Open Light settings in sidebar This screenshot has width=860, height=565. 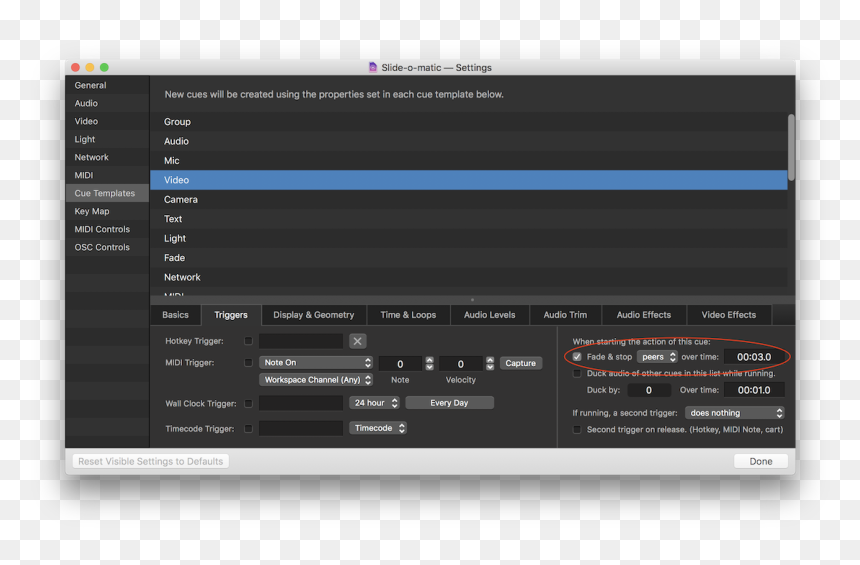[107, 139]
